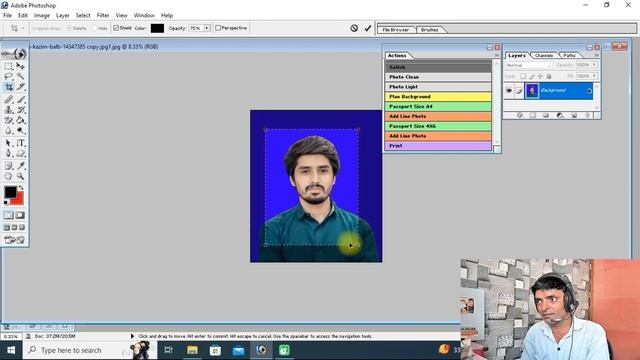The height and width of the screenshot is (360, 640).
Task: Select the Magic Wand tool
Action: 20,76
